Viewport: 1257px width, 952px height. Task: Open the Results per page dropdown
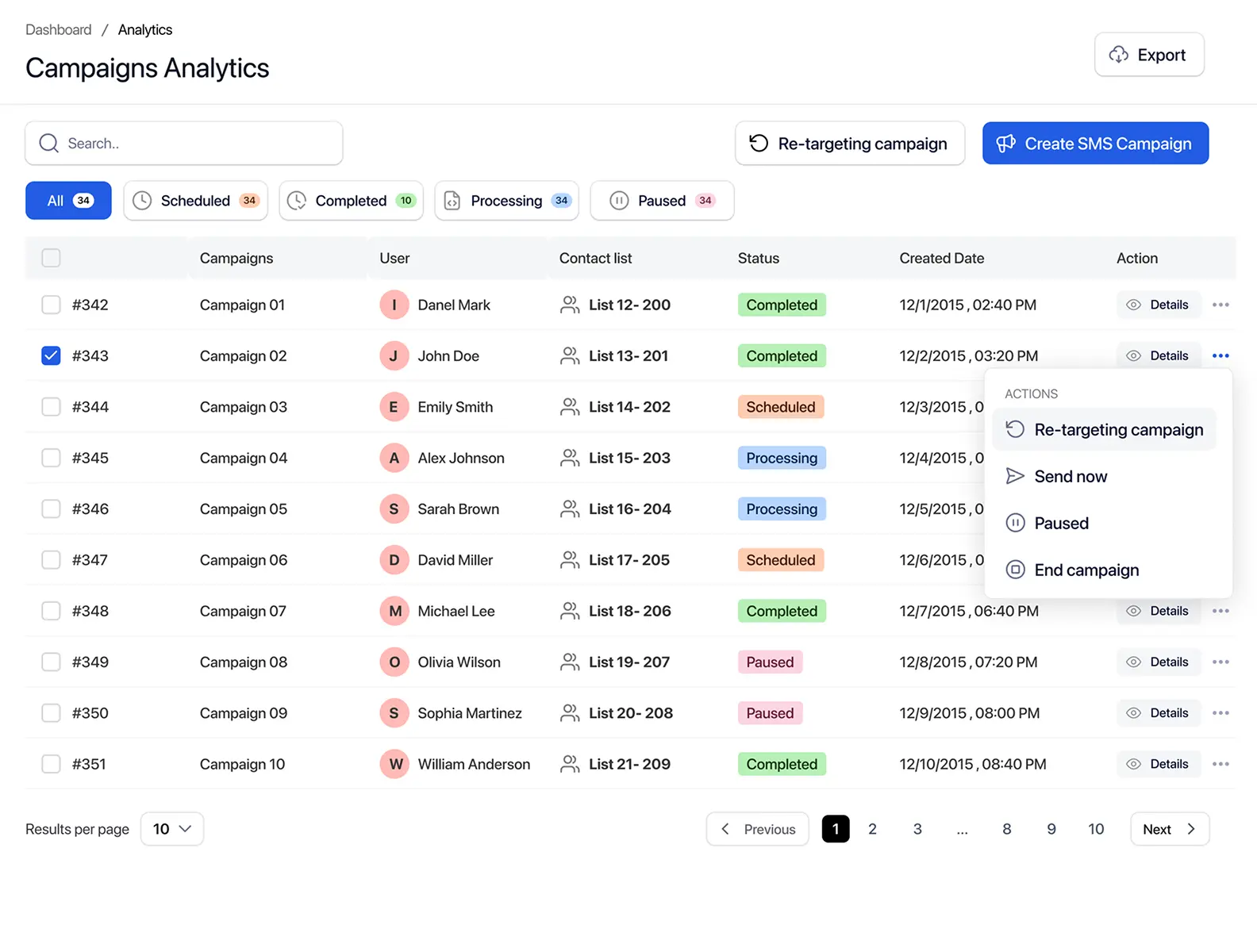point(172,829)
